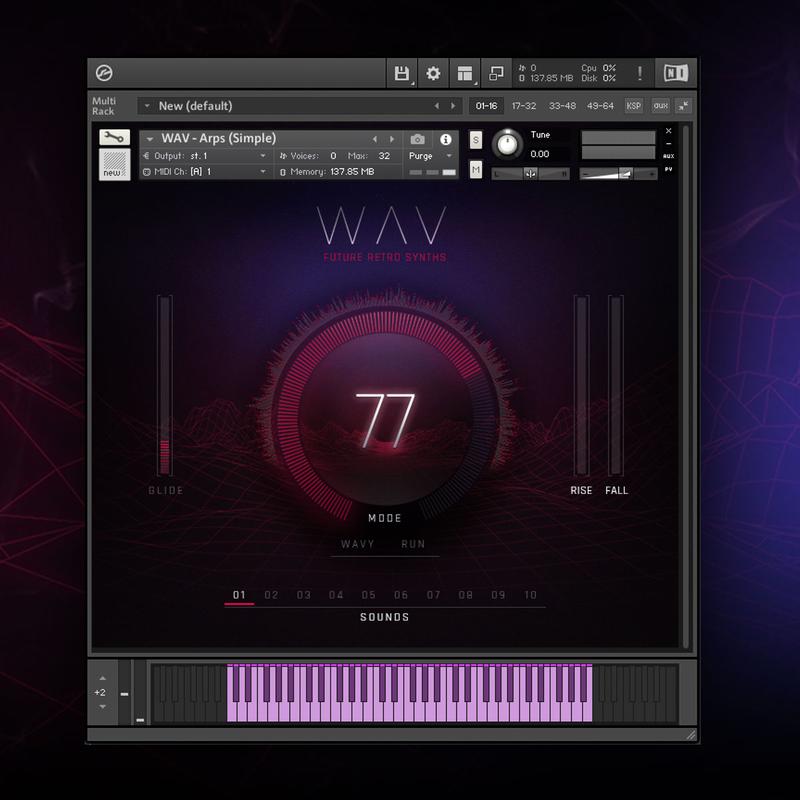Click the rack vertical scrollbar
Image resolution: width=800 pixels, height=800 pixels.
click(x=686, y=386)
